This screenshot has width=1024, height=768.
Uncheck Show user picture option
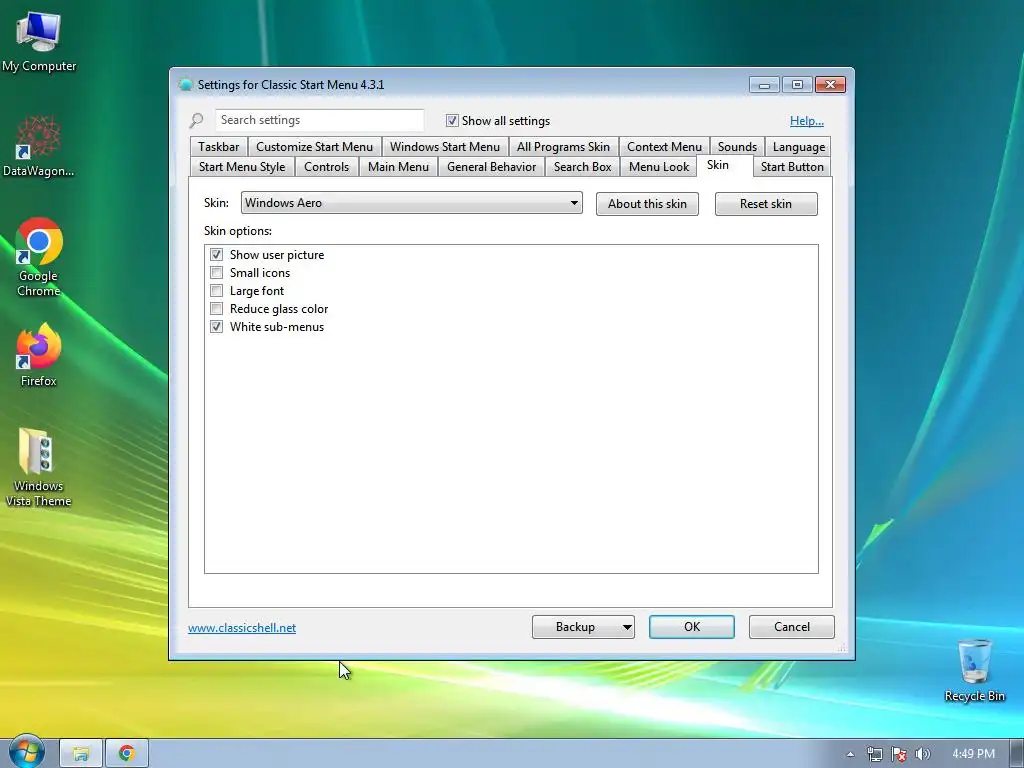(x=216, y=254)
